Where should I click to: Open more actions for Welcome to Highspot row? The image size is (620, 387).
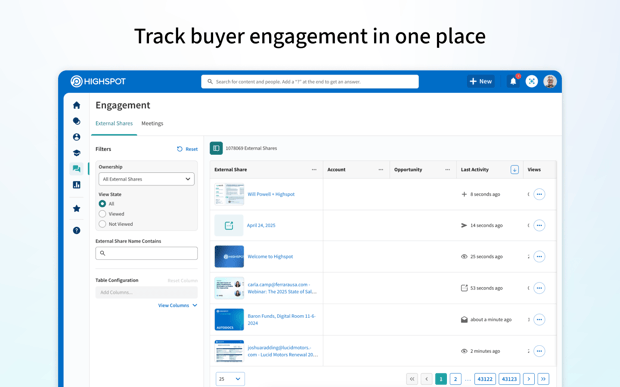539,257
